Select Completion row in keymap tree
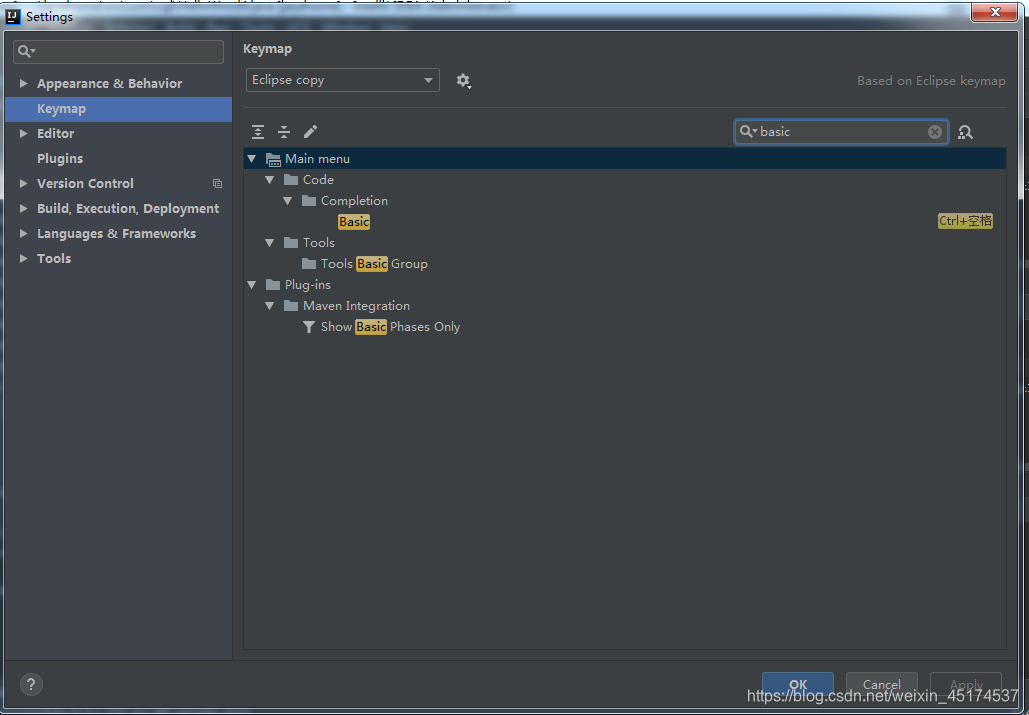Viewport: 1029px width, 715px height. pyautogui.click(x=625, y=201)
